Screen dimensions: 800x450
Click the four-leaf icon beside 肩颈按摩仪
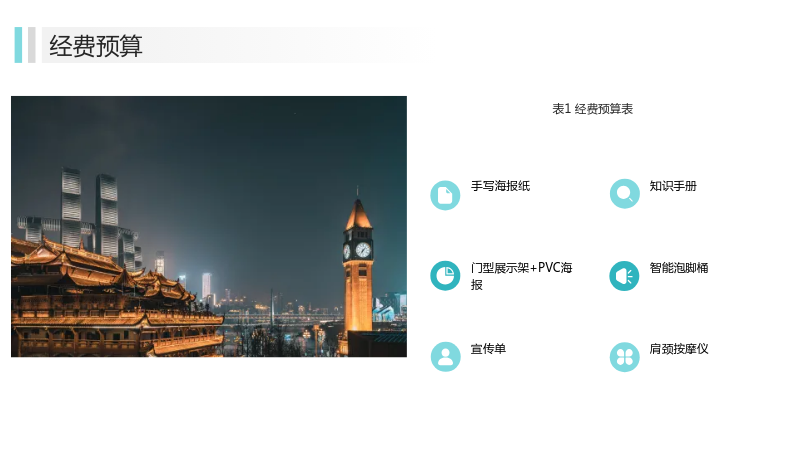click(624, 357)
